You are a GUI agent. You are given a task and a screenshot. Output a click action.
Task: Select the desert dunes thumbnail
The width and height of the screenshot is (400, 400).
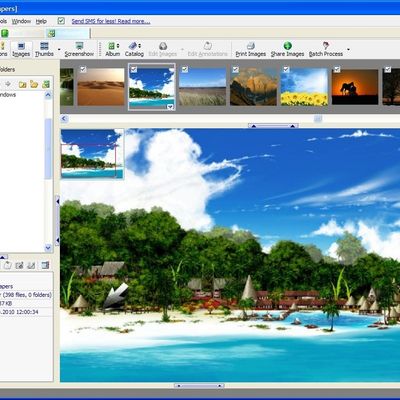(x=101, y=87)
